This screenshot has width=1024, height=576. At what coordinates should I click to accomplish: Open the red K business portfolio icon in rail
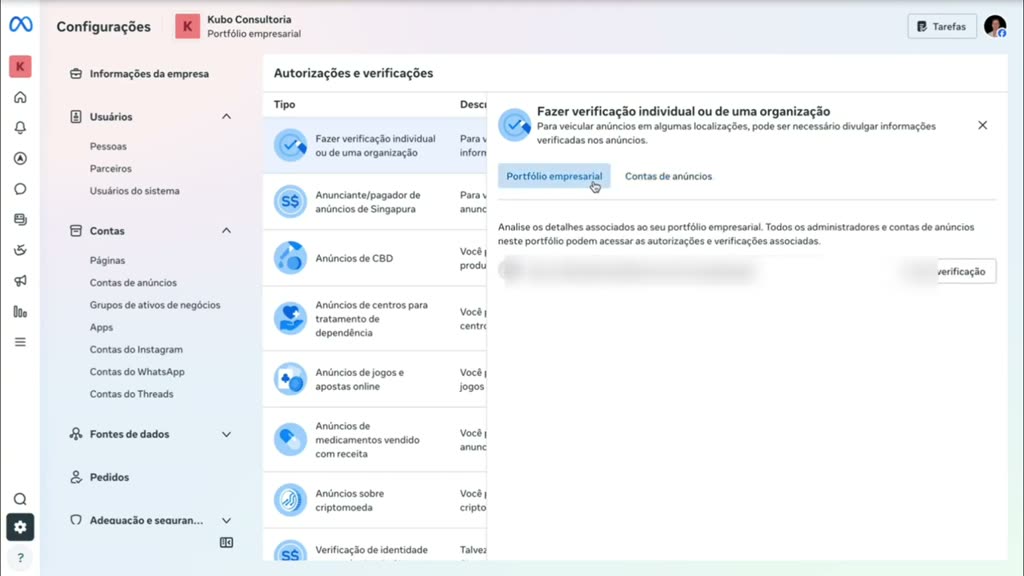coord(20,66)
